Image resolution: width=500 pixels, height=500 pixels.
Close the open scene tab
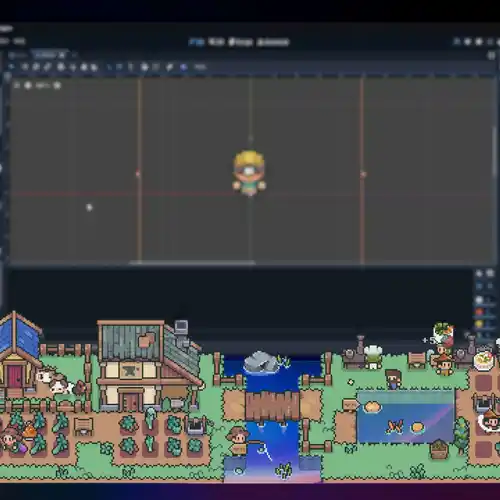62,55
